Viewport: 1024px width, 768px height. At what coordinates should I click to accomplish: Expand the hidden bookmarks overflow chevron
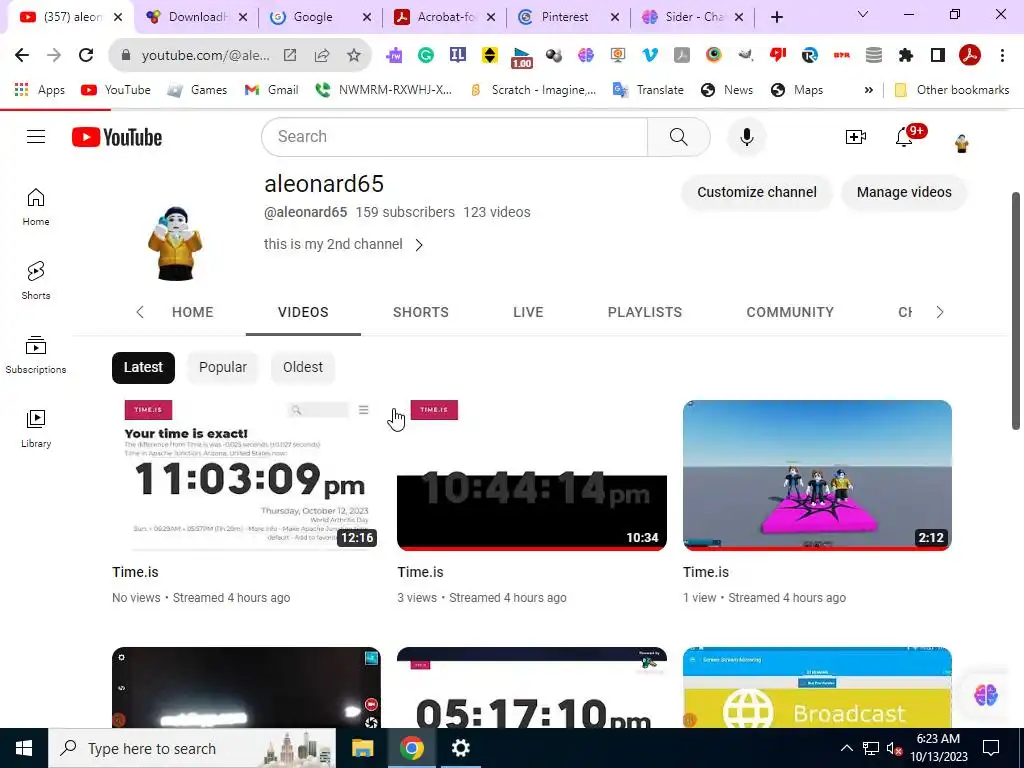pos(868,90)
